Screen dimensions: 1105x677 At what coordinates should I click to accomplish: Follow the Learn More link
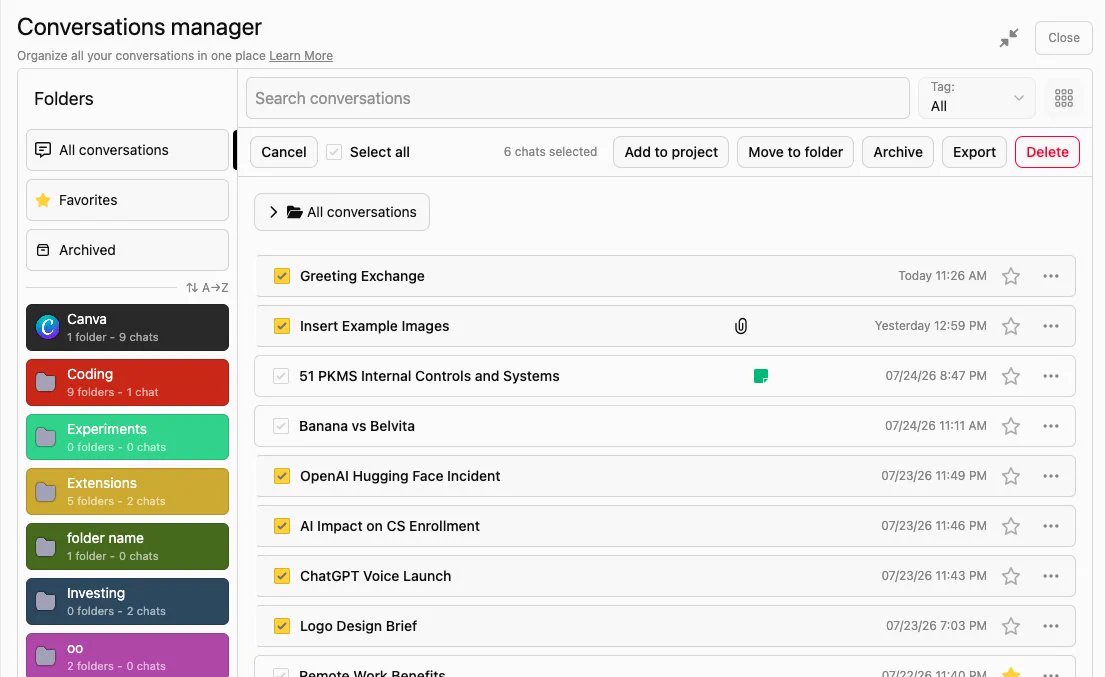click(301, 56)
